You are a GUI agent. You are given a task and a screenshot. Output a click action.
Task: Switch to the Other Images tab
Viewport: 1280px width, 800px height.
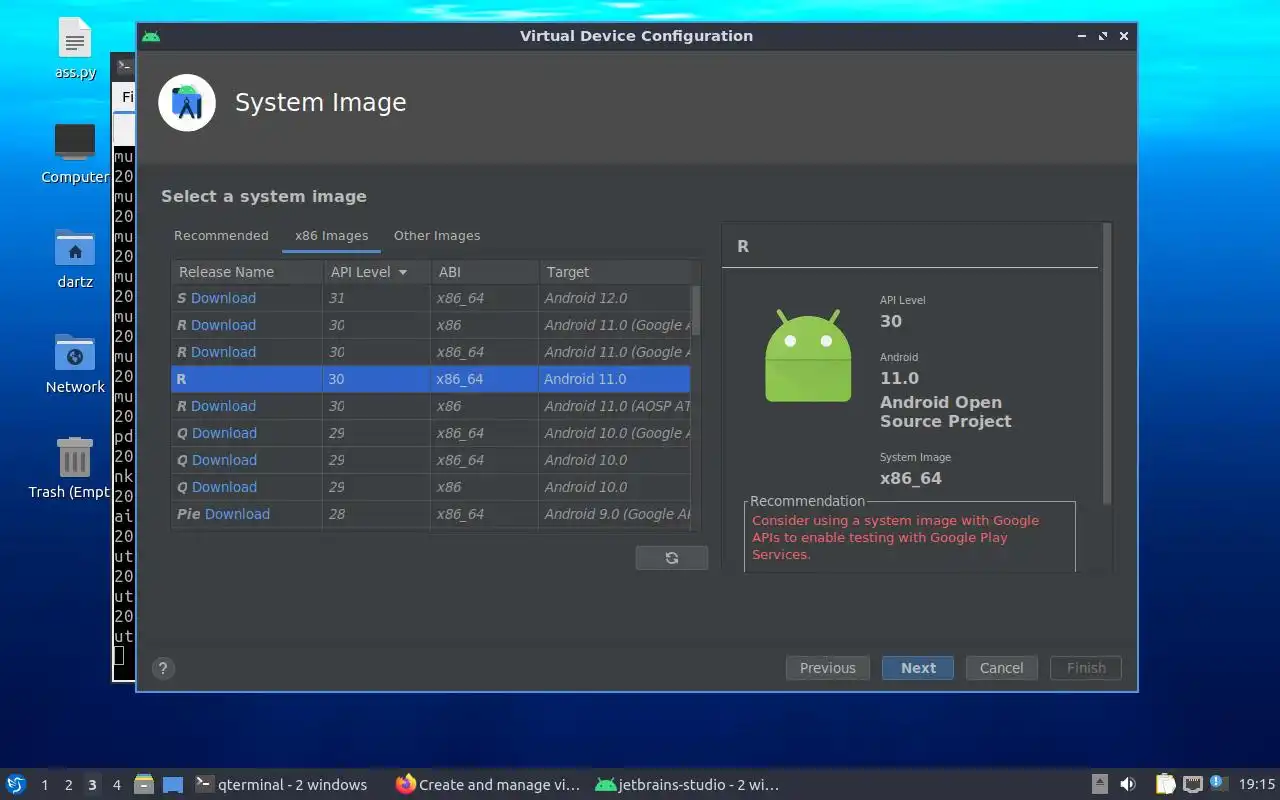point(437,236)
